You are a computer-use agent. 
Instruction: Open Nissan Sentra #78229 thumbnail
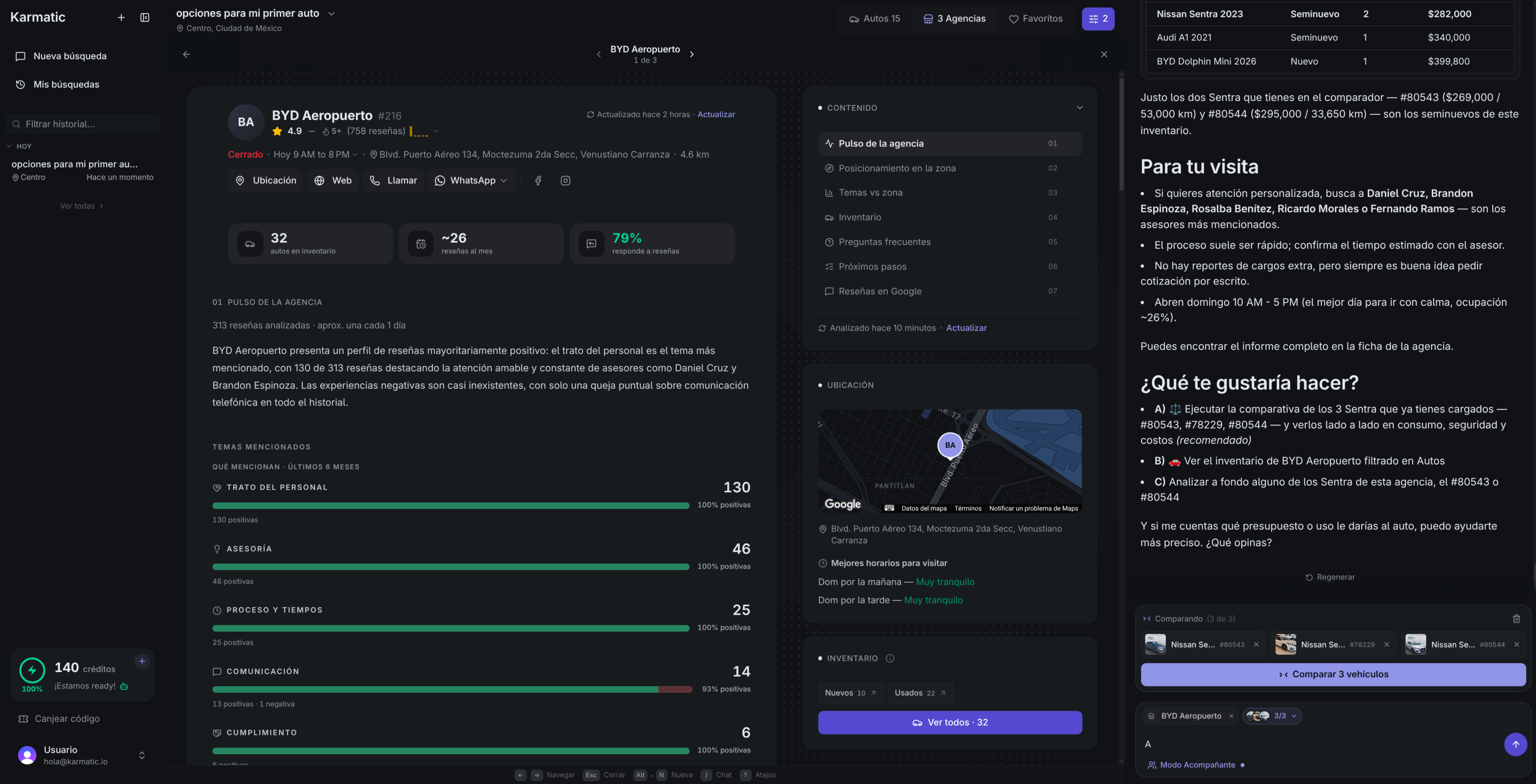tap(1285, 645)
